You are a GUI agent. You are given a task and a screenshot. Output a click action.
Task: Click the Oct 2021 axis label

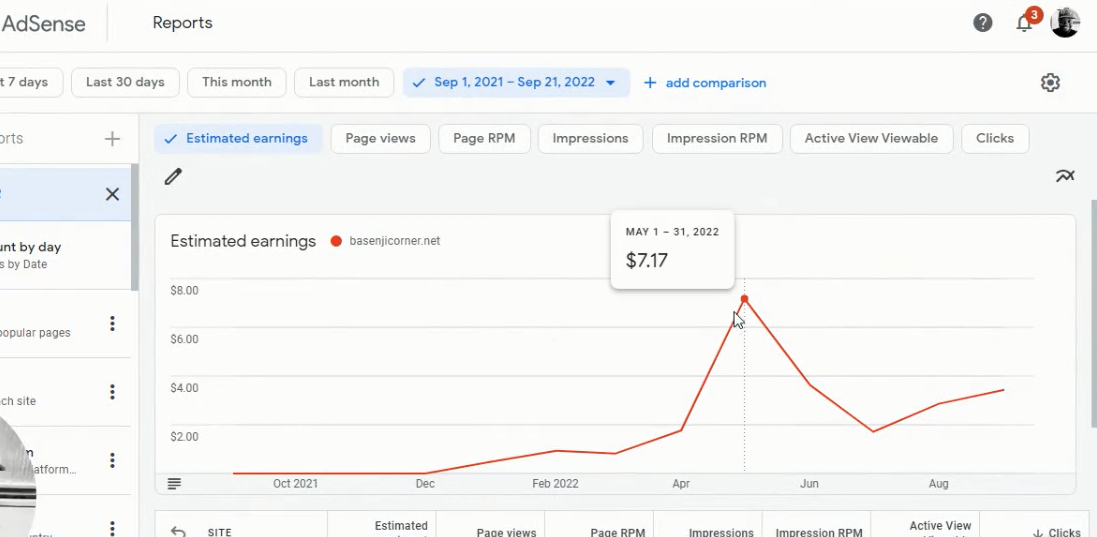pyautogui.click(x=295, y=484)
